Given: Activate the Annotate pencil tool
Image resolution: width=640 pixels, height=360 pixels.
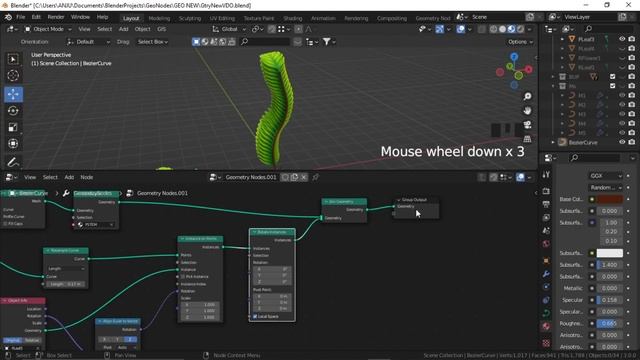Looking at the screenshot, I should pyautogui.click(x=13, y=162).
